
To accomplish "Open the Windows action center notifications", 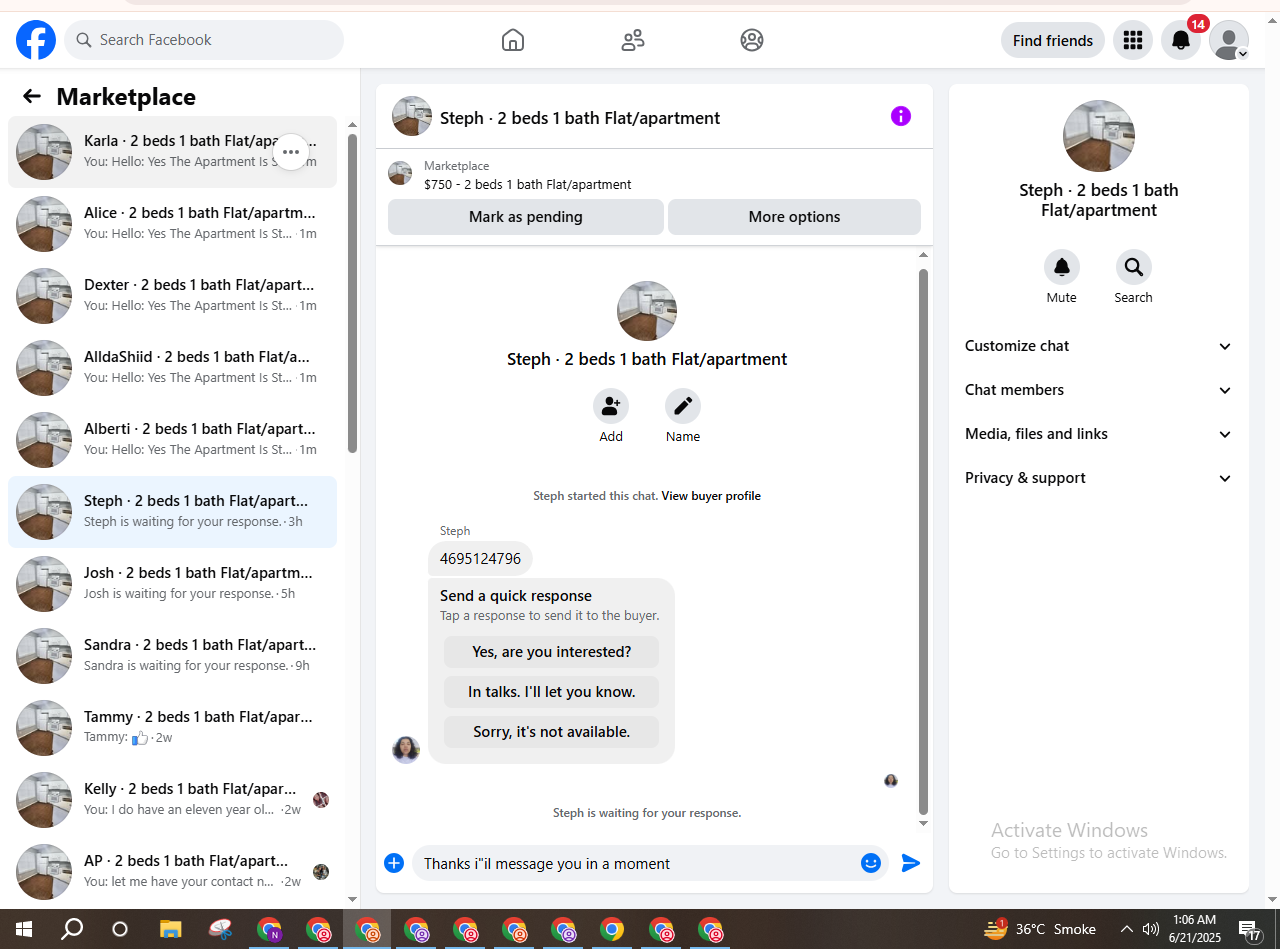I will click(1250, 931).
